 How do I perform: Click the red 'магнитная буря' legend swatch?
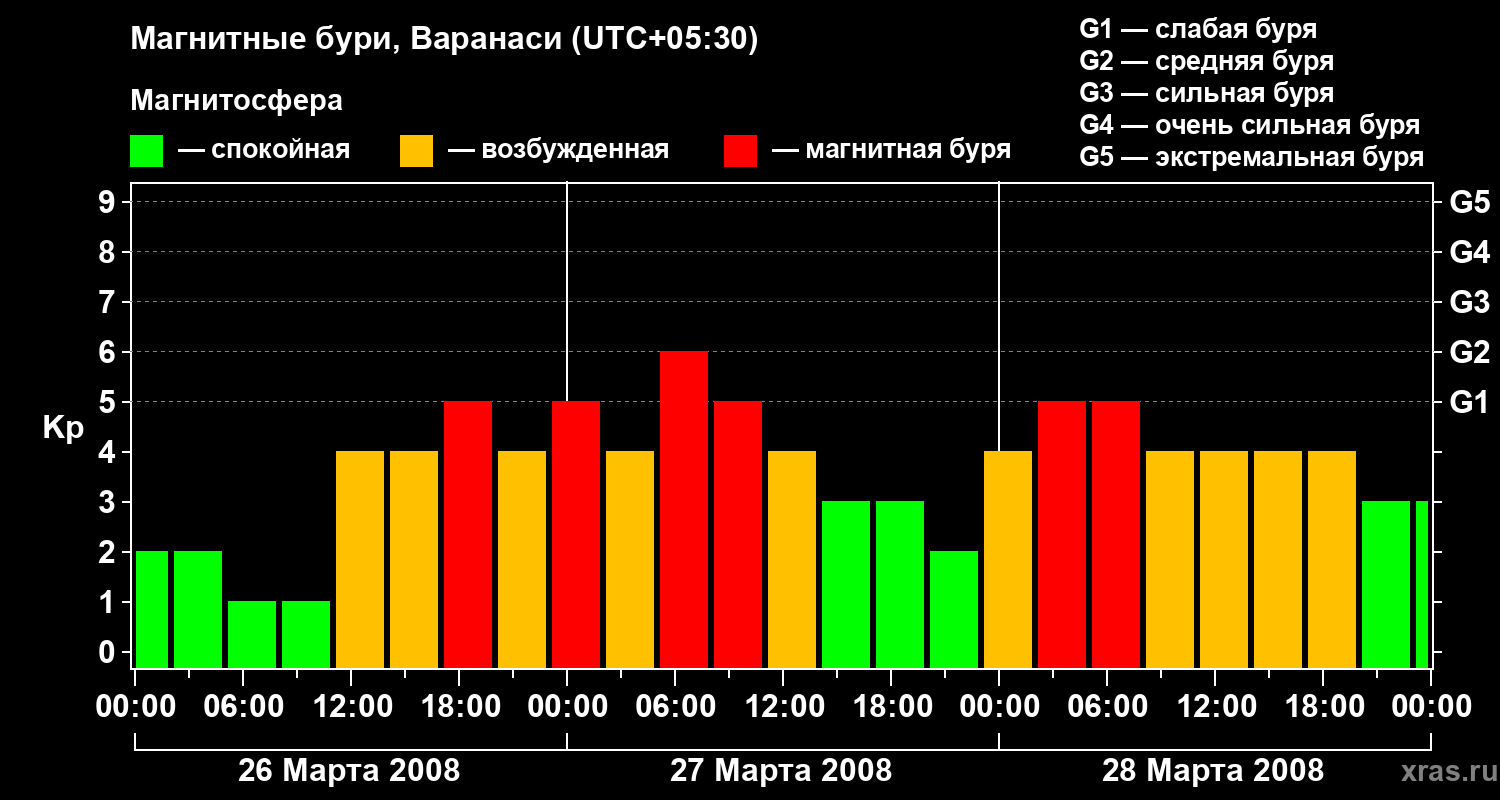[740, 151]
